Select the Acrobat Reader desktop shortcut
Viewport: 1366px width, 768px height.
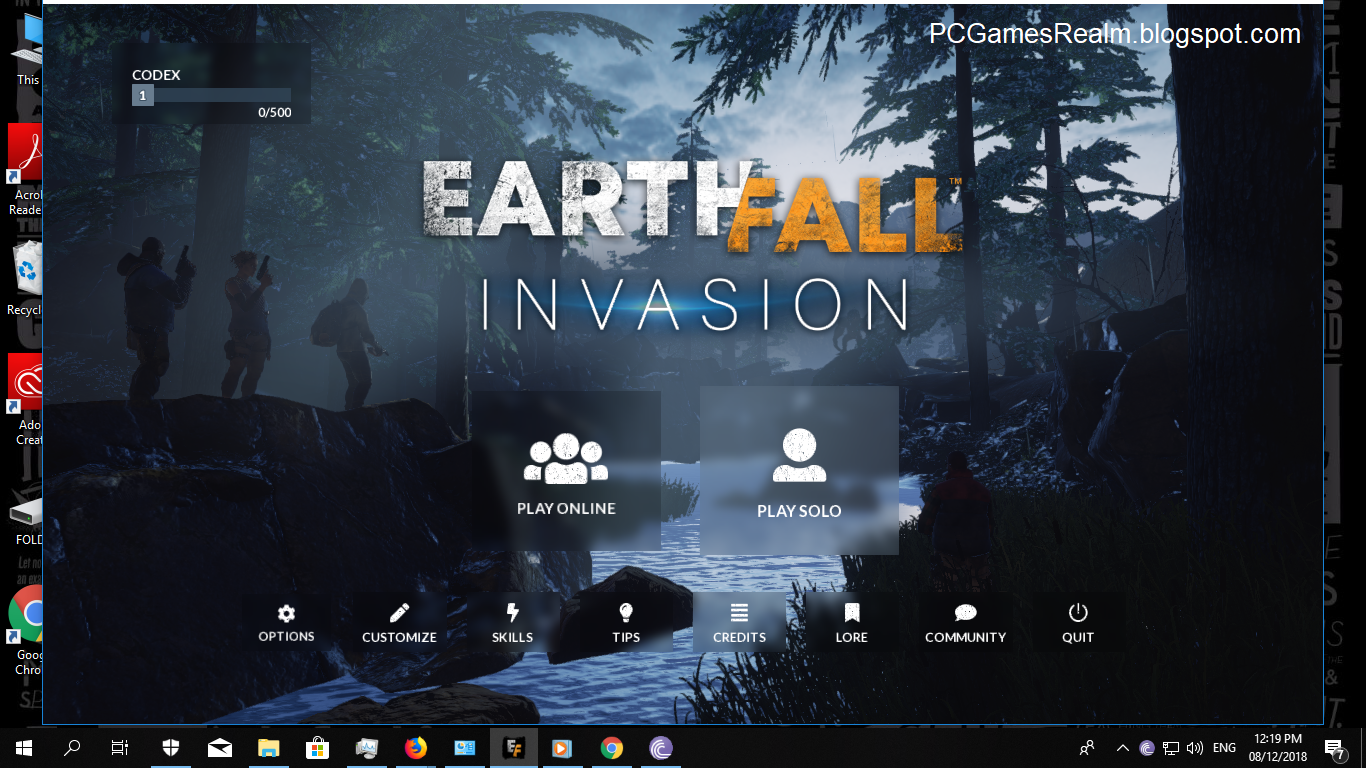click(x=24, y=172)
